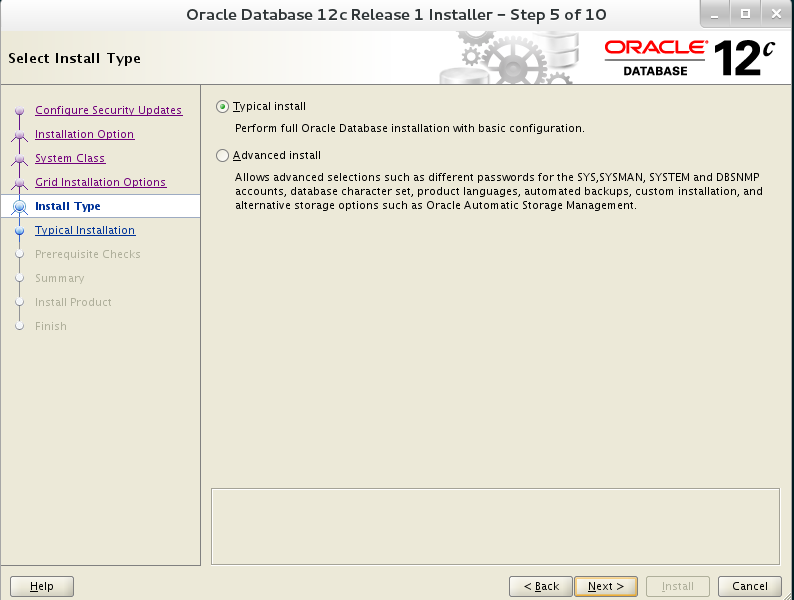
Task: Click the Finish step text
Action: tap(51, 326)
